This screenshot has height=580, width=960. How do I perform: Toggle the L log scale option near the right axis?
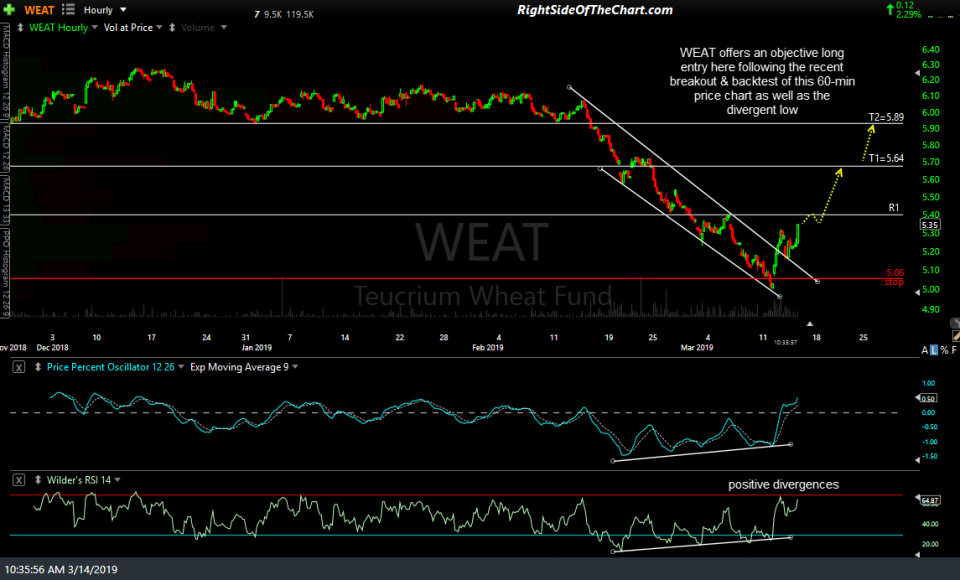(934, 350)
